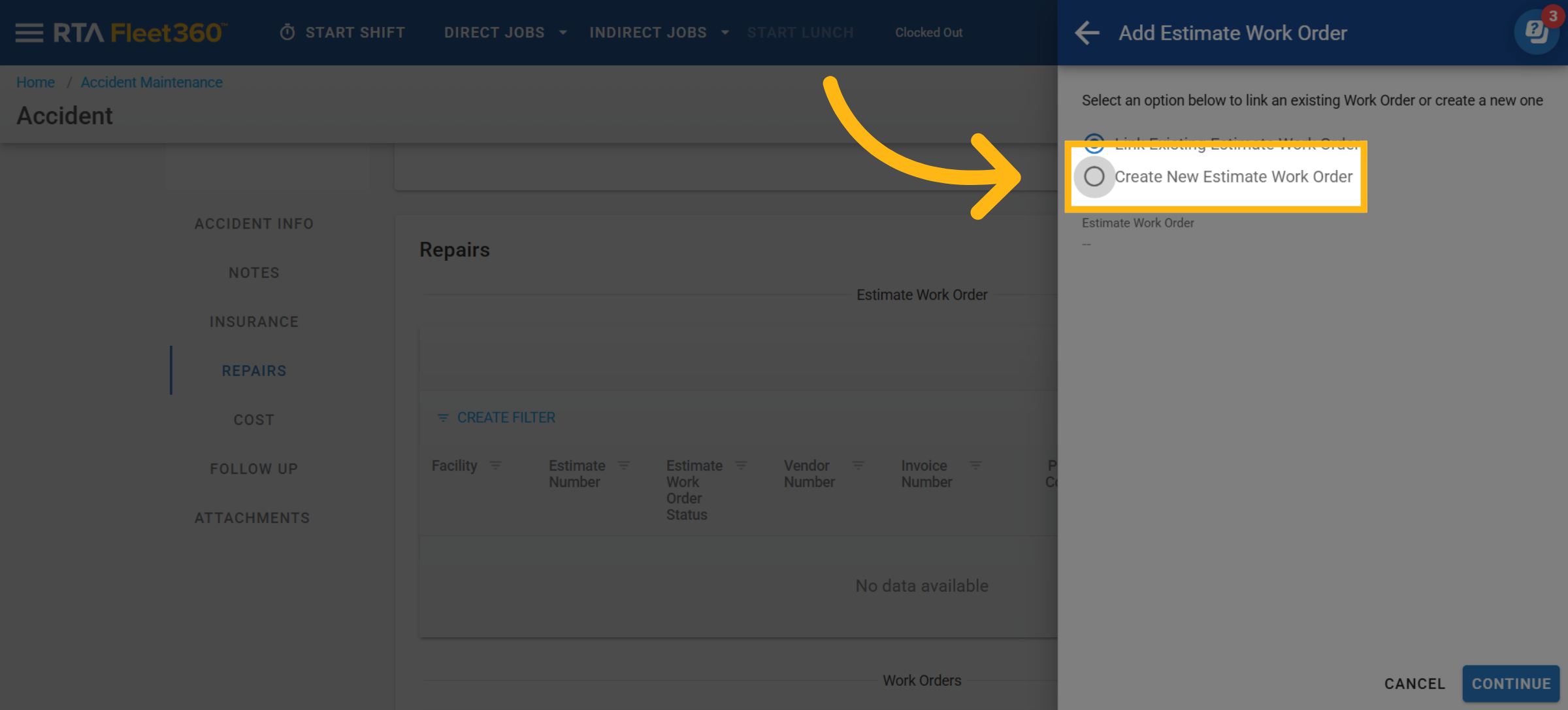Open the hamburger navigation menu
The width and height of the screenshot is (1568, 710).
29,33
